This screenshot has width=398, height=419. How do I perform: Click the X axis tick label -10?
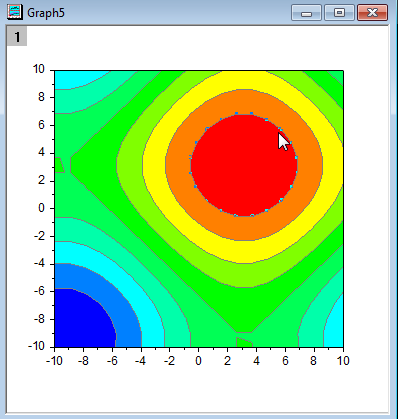point(54,361)
